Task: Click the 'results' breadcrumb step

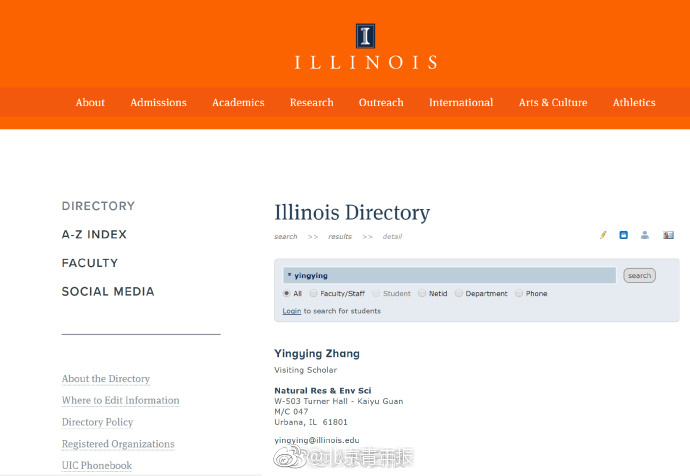Action: coord(340,237)
